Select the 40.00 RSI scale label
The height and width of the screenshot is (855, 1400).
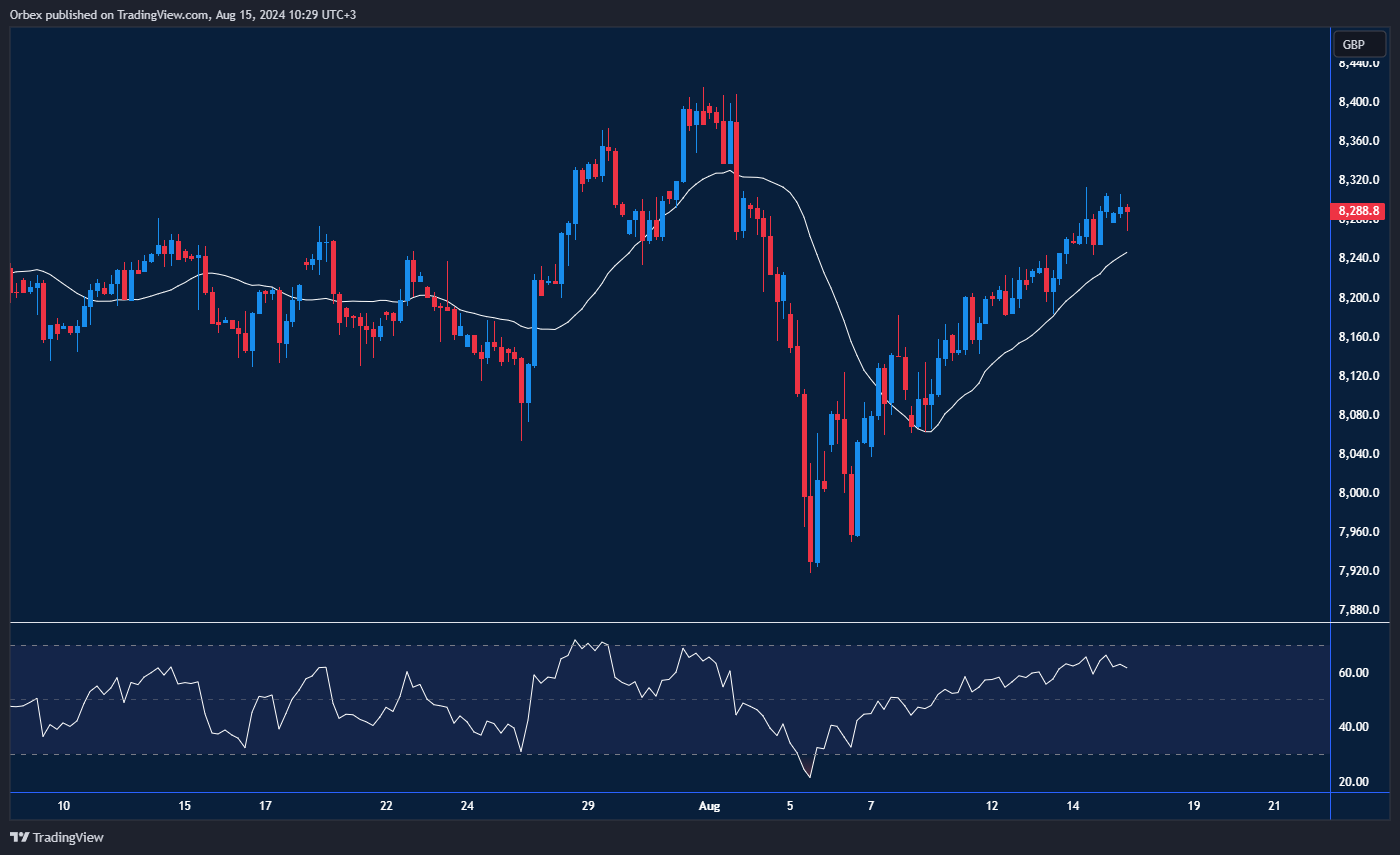click(1354, 727)
